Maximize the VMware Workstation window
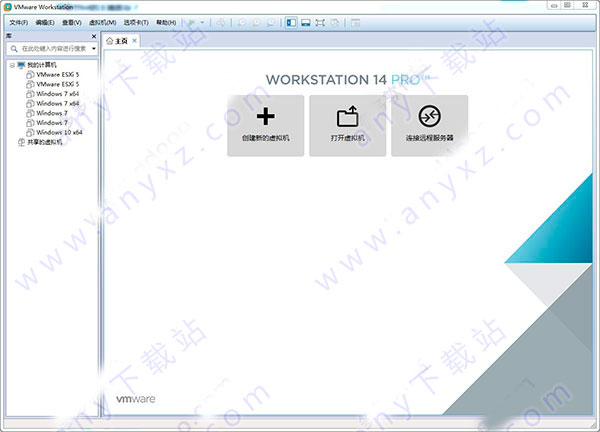The image size is (600, 432). [567, 5]
